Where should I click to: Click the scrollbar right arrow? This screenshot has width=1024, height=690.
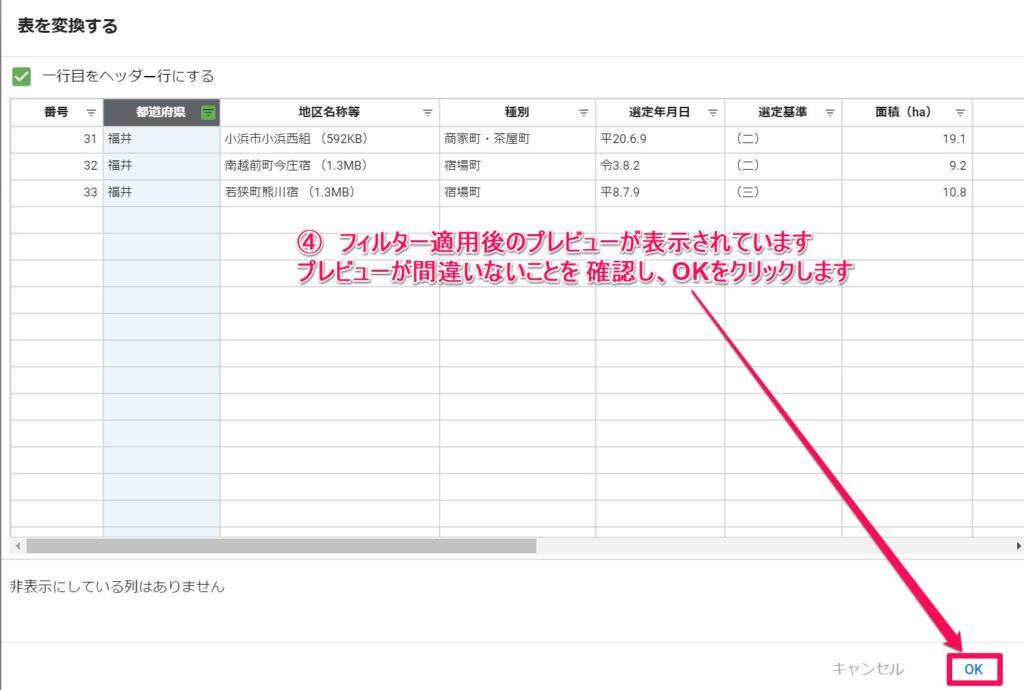(1018, 546)
